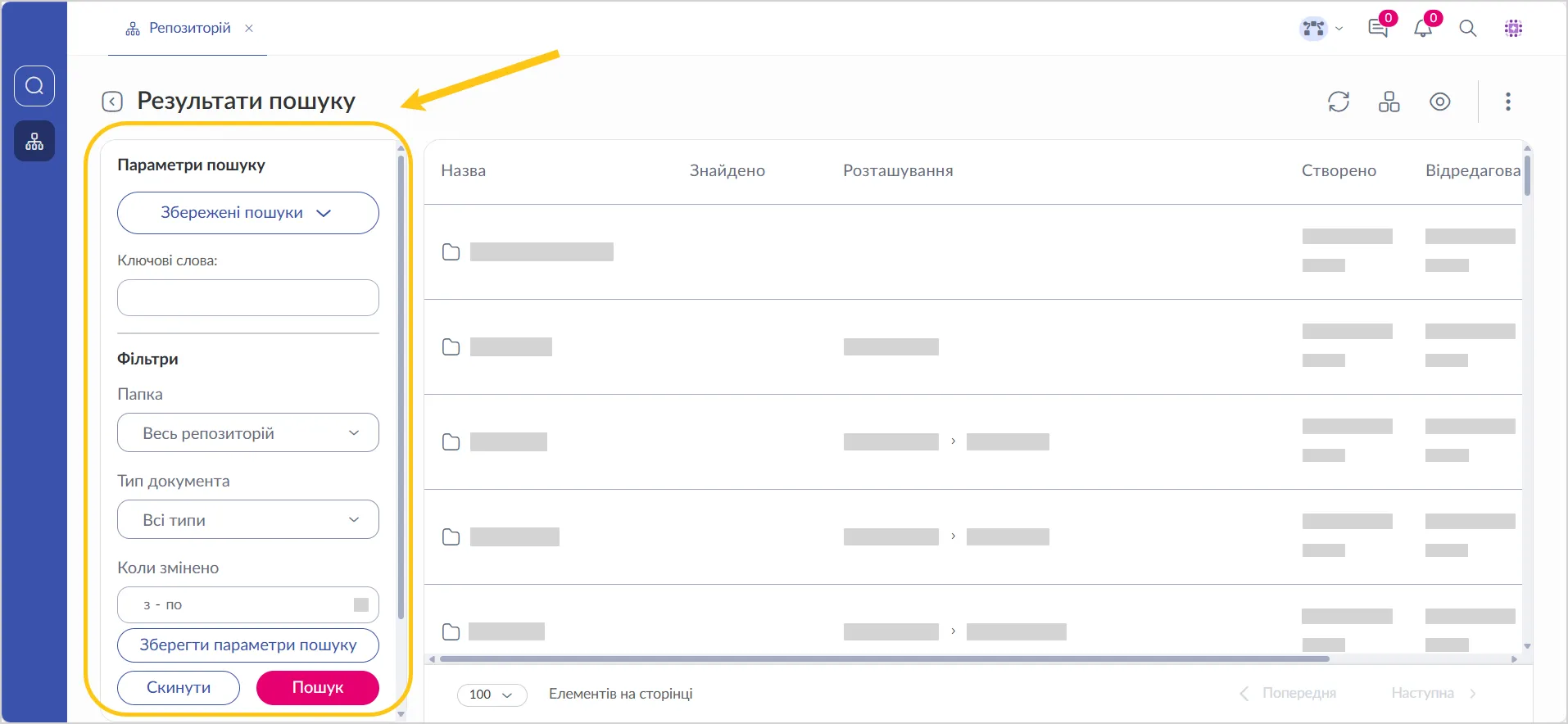Expand the Тип документа dropdown
Viewport: 1568px width, 724px height.
click(247, 520)
